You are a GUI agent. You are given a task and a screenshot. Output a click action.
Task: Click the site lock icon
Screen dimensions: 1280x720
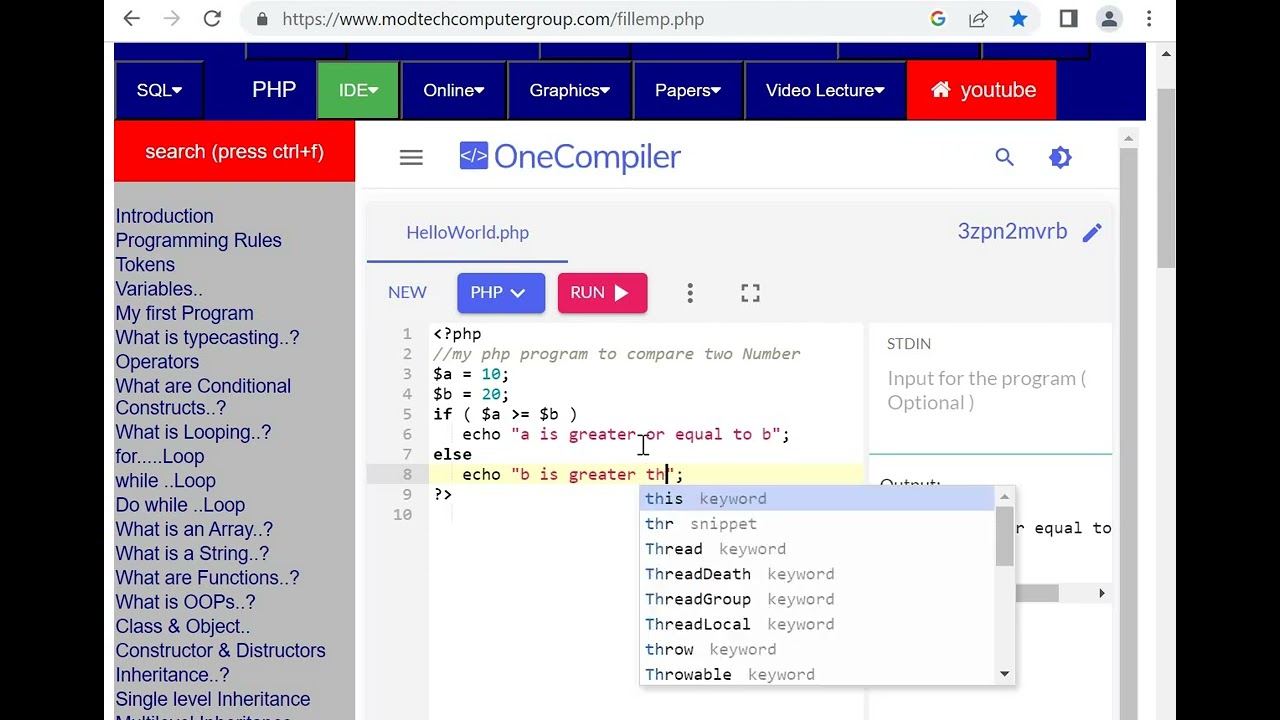263,19
